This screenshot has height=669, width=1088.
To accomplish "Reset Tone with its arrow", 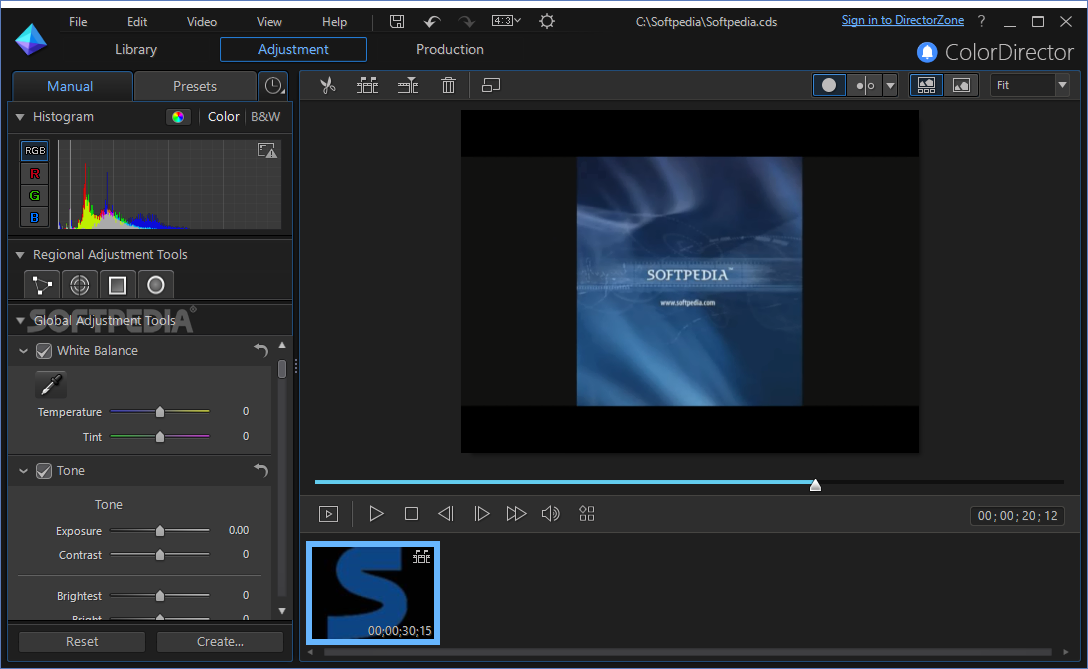I will click(261, 470).
